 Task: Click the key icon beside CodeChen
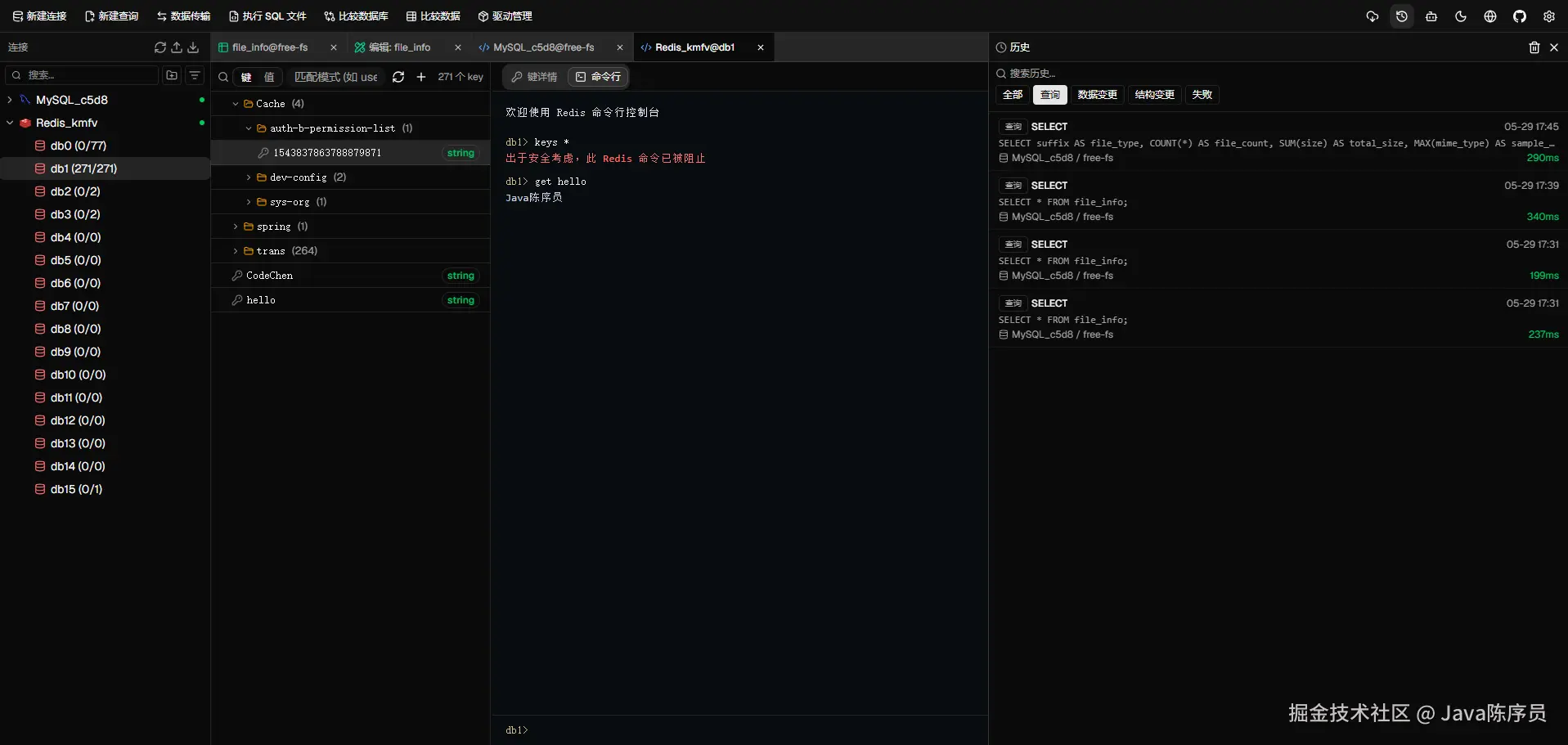click(x=237, y=276)
